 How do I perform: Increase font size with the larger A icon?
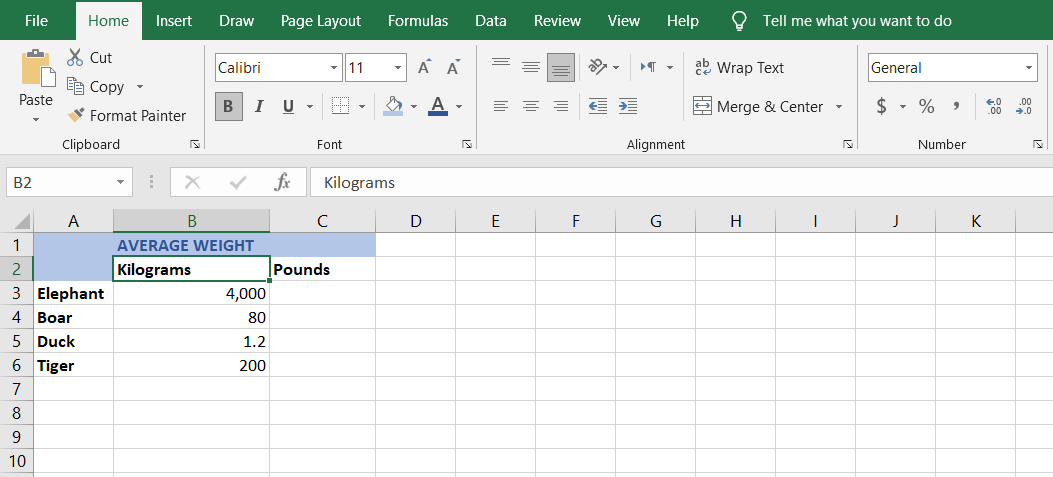pyautogui.click(x=424, y=68)
